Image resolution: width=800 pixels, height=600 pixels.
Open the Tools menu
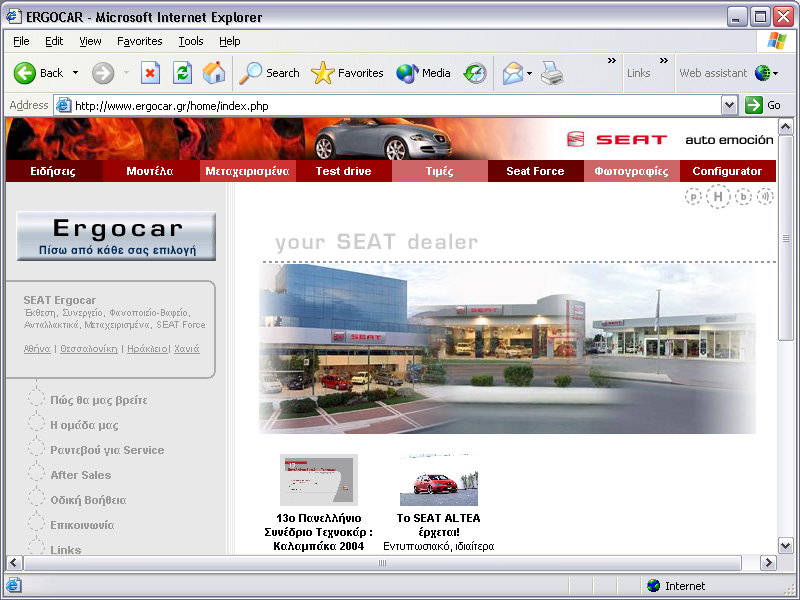pyautogui.click(x=191, y=41)
